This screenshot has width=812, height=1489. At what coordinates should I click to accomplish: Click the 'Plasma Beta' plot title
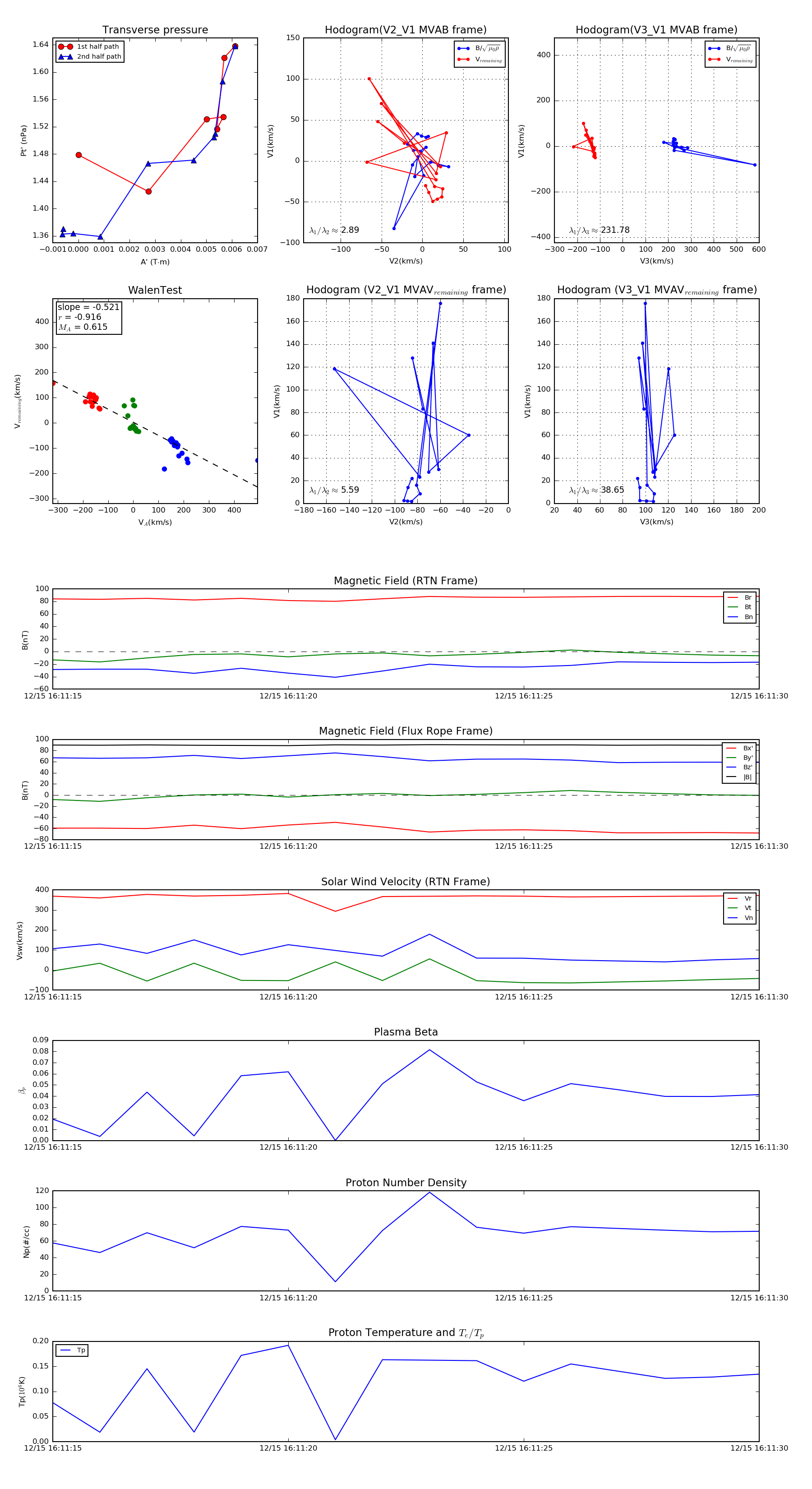(406, 1032)
